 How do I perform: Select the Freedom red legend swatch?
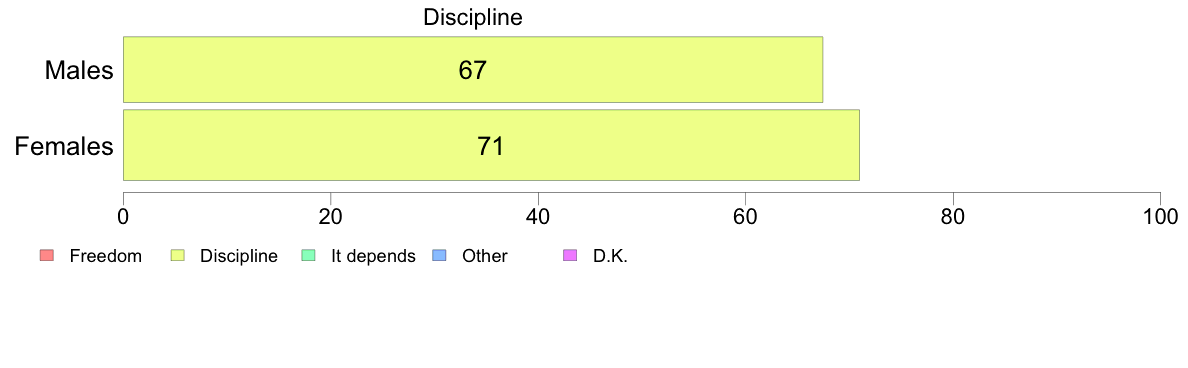46,256
